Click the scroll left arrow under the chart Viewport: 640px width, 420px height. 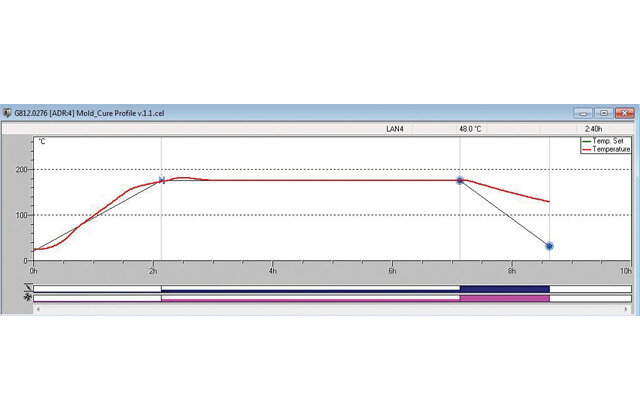click(x=38, y=309)
